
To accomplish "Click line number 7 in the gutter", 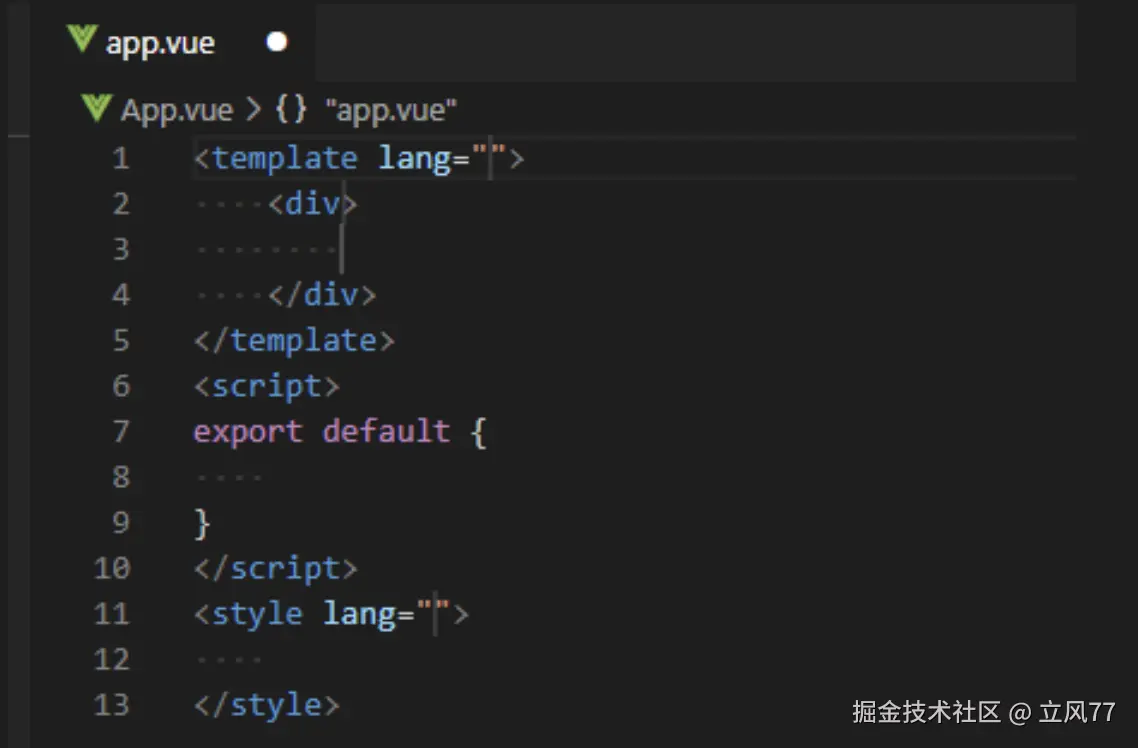I will (121, 432).
